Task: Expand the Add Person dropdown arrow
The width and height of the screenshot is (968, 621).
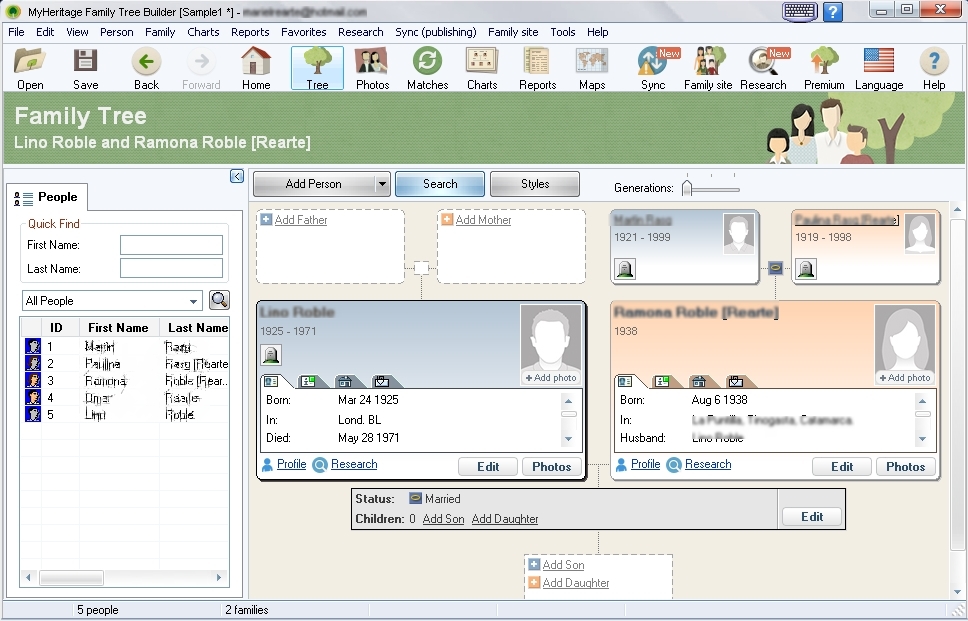Action: click(382, 184)
